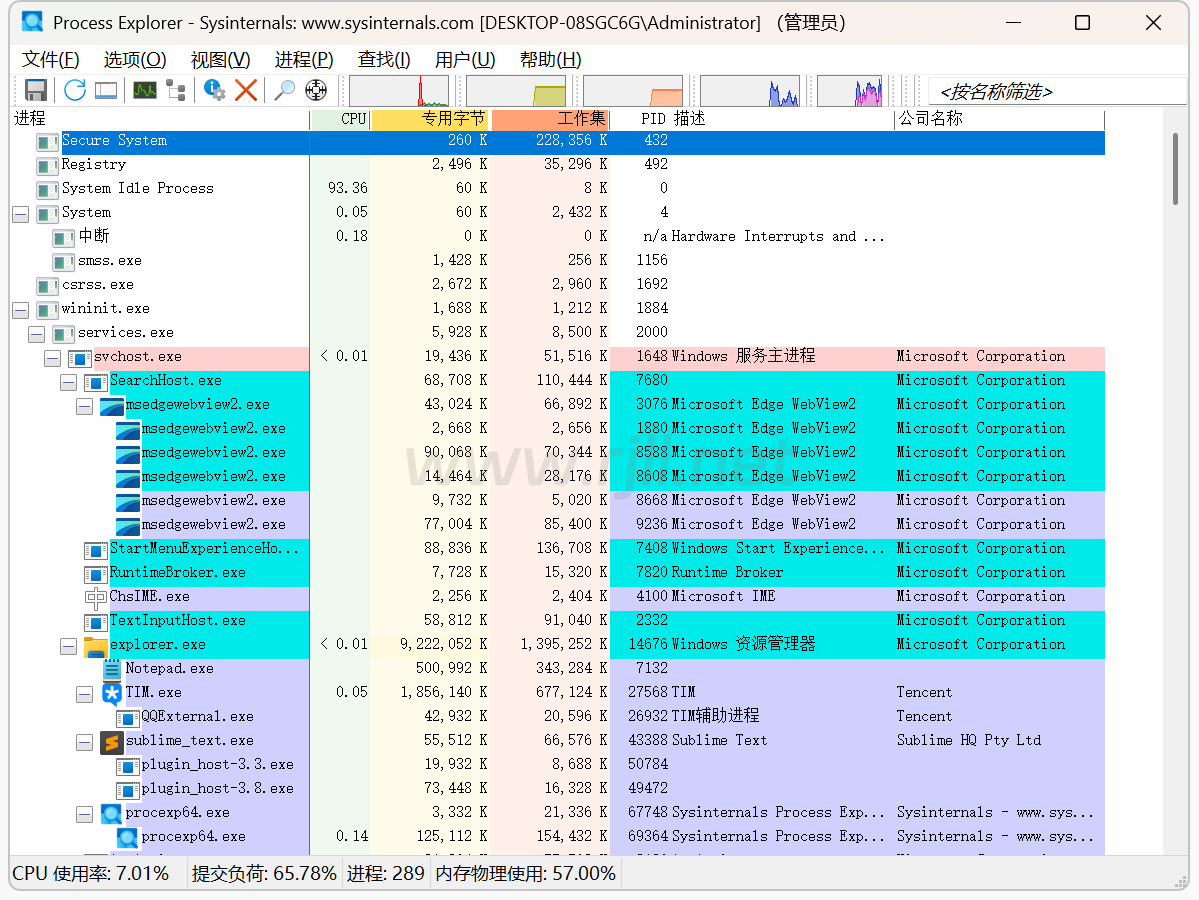Open the 选项(O) menu
This screenshot has height=900, width=1199.
[135, 60]
